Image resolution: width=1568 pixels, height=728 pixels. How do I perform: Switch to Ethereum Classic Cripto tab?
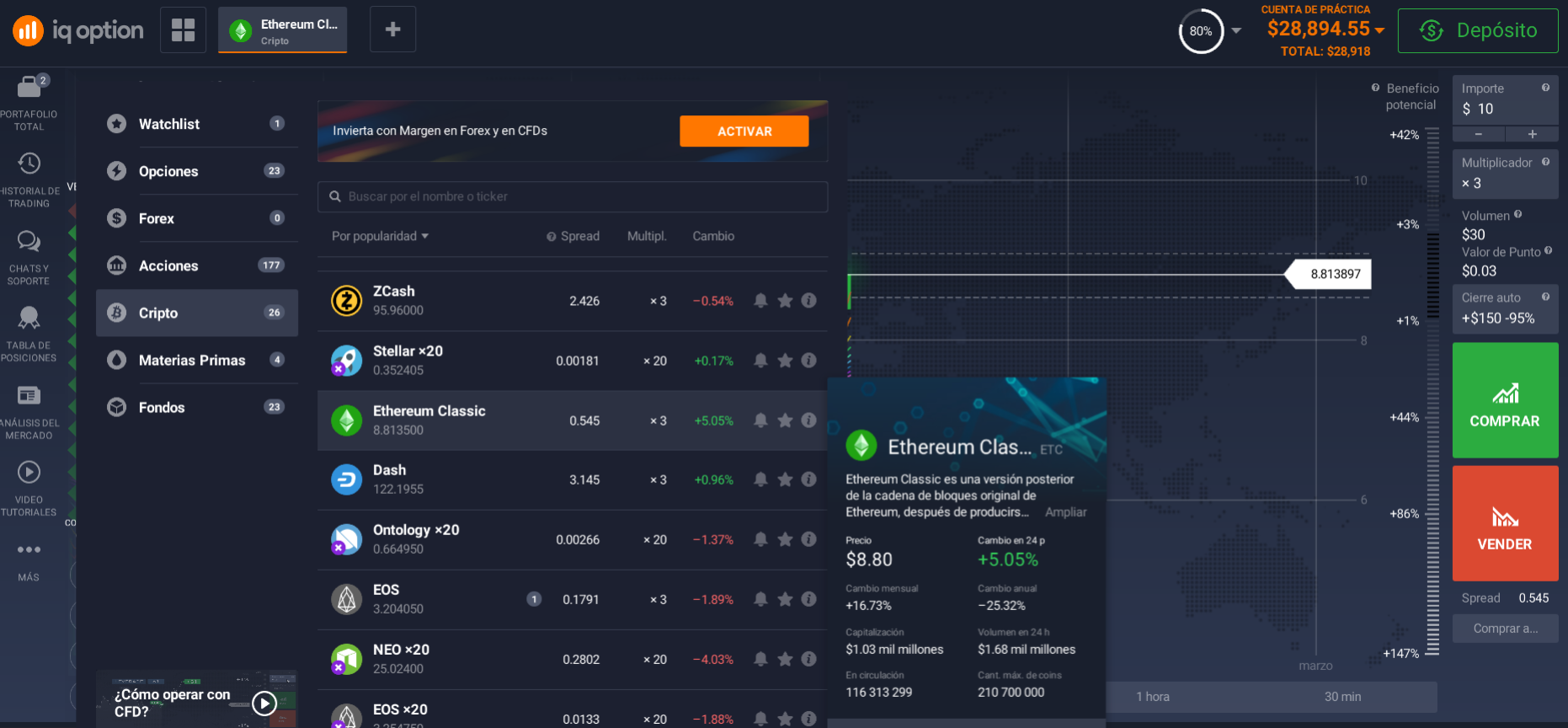(283, 30)
